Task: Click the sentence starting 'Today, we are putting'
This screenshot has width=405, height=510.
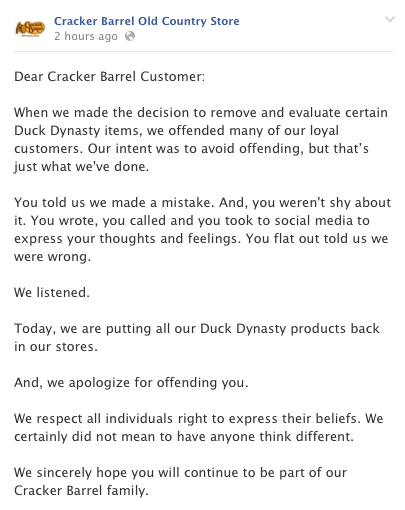Action: pos(197,337)
